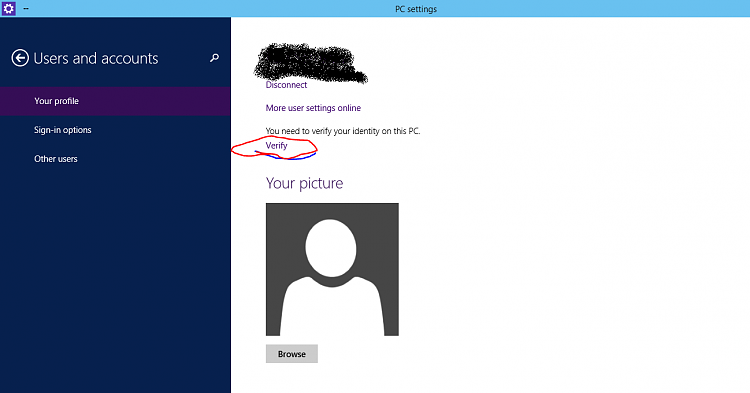Open search via the magnifier icon

click(x=214, y=58)
